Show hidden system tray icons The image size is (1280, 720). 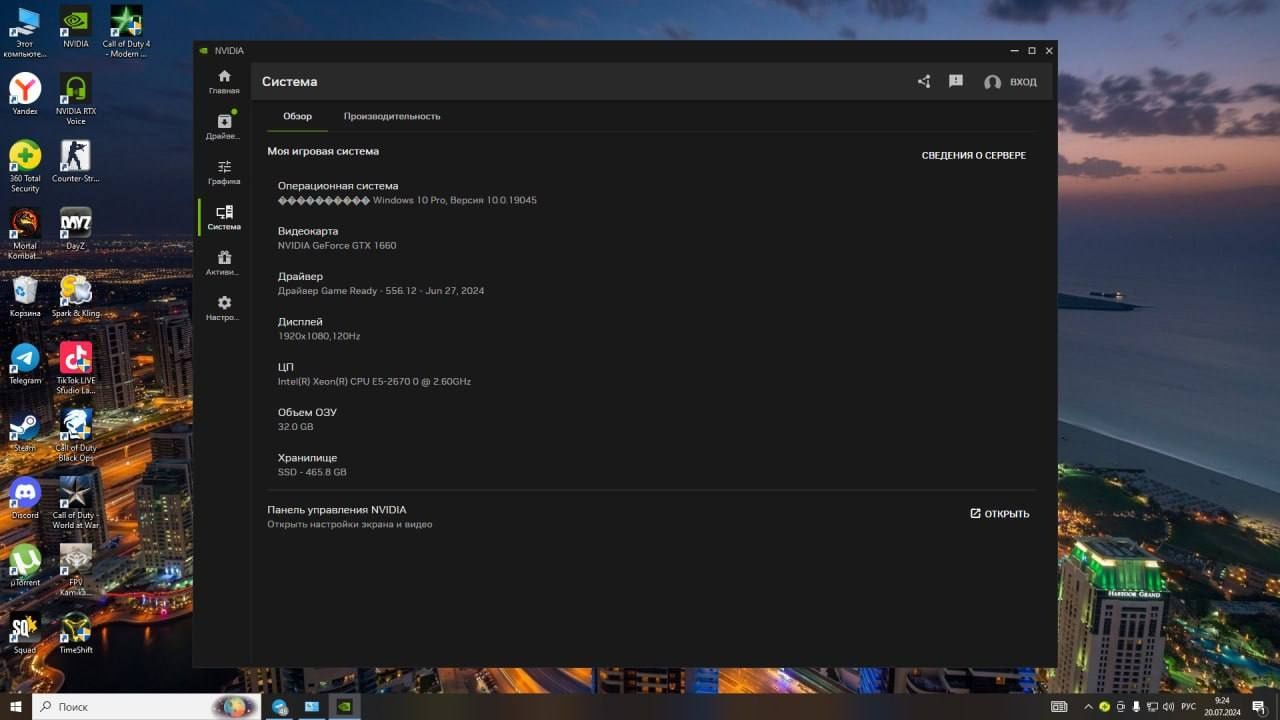1088,707
